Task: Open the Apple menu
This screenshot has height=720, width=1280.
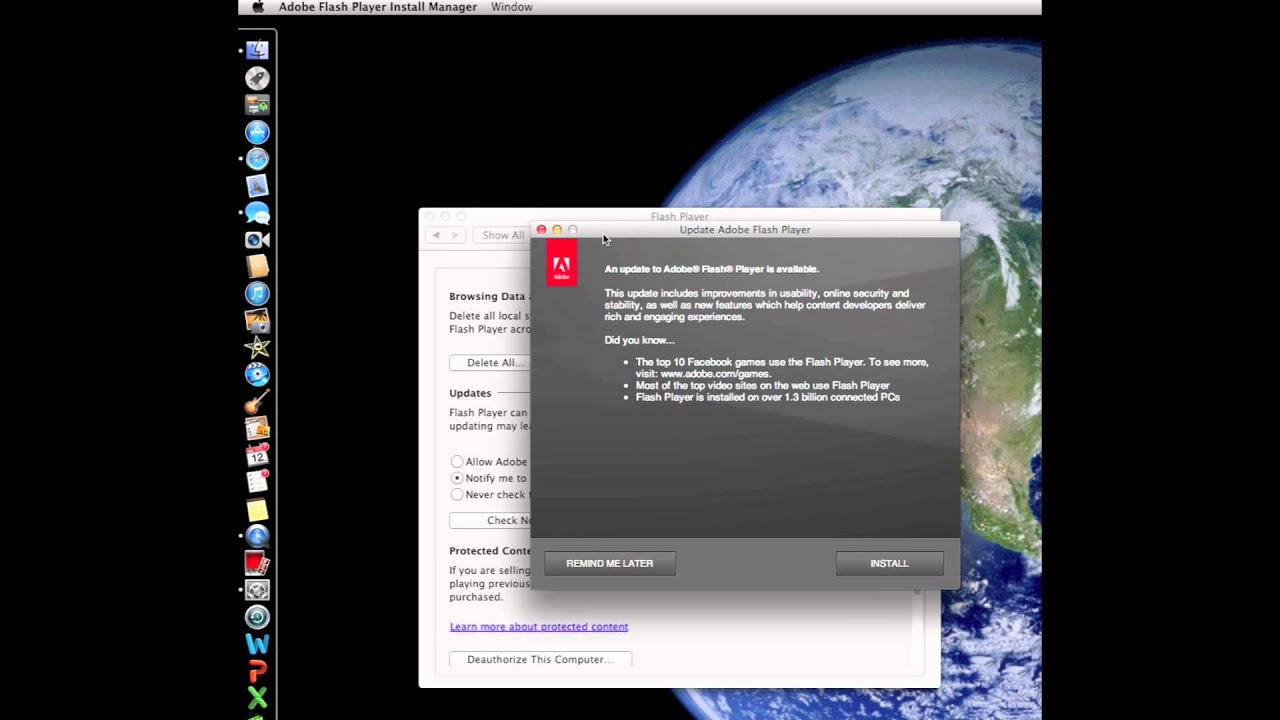Action: coord(258,7)
